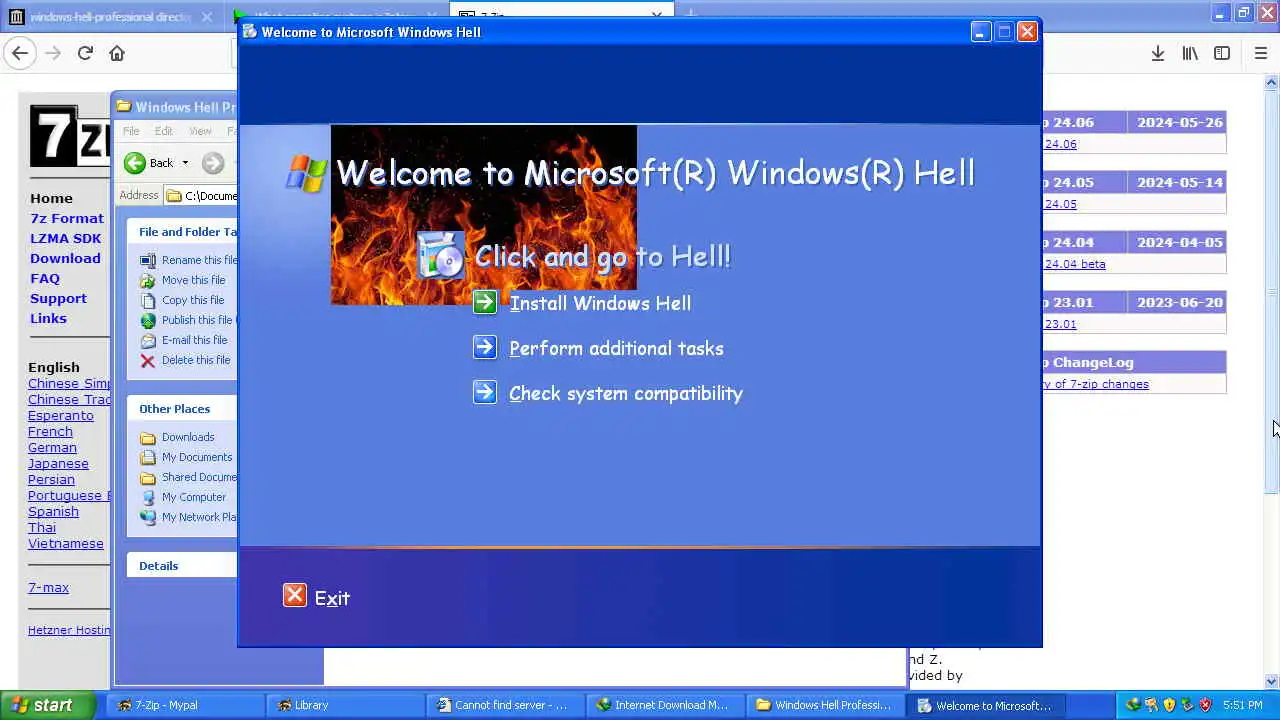Switch to Internet Download Manager taskbar item
The width and height of the screenshot is (1280, 720).
pos(666,705)
